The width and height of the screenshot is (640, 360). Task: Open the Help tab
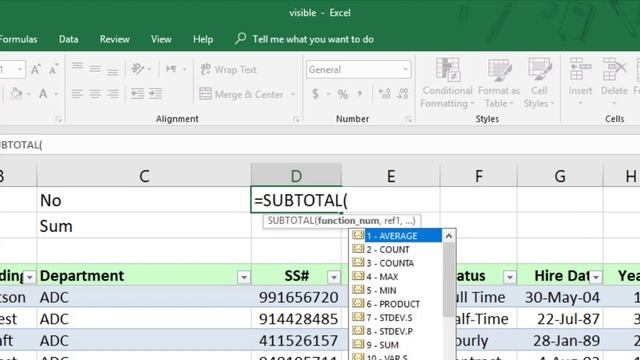click(x=203, y=39)
